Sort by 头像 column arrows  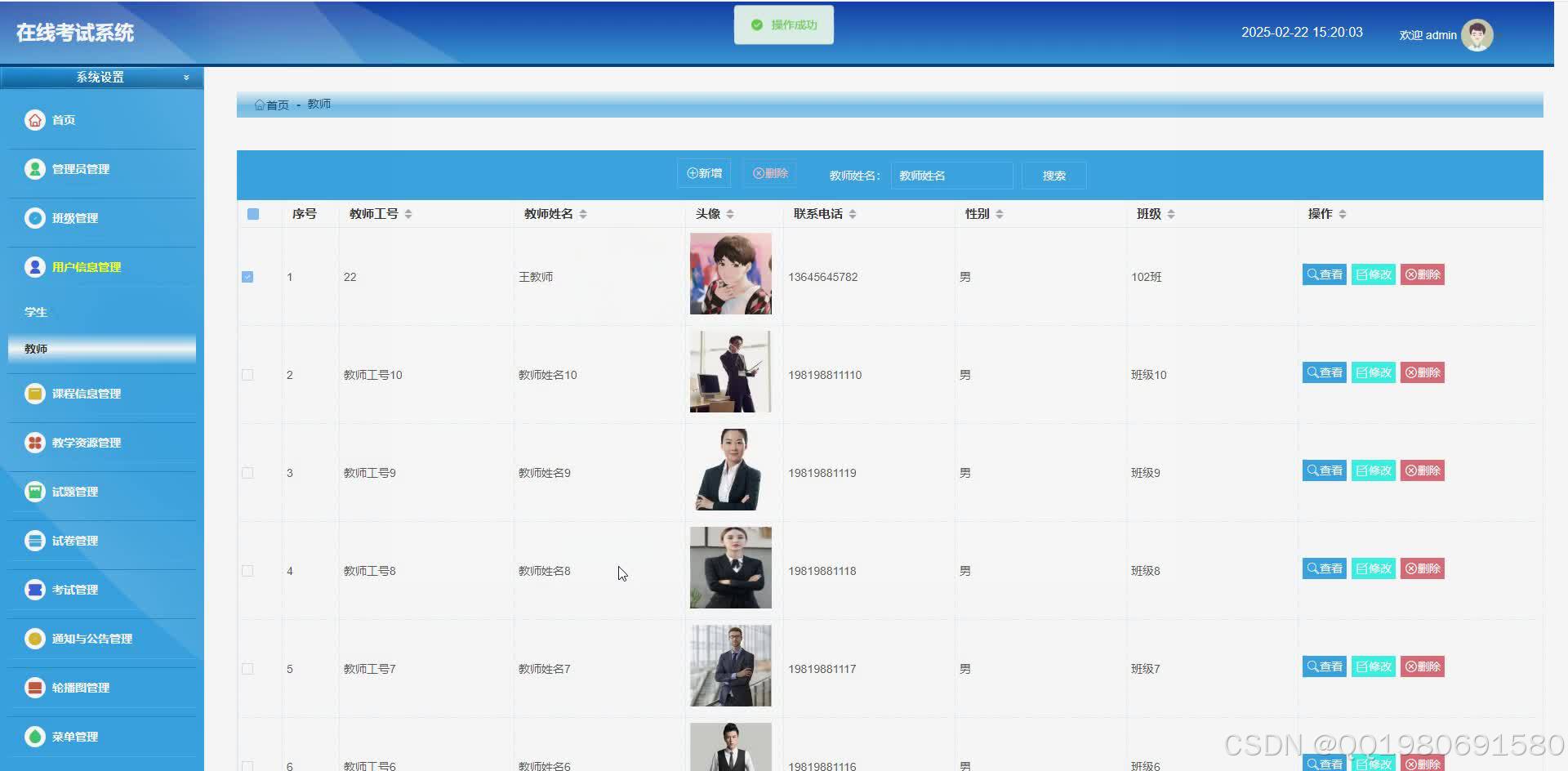[x=730, y=214]
